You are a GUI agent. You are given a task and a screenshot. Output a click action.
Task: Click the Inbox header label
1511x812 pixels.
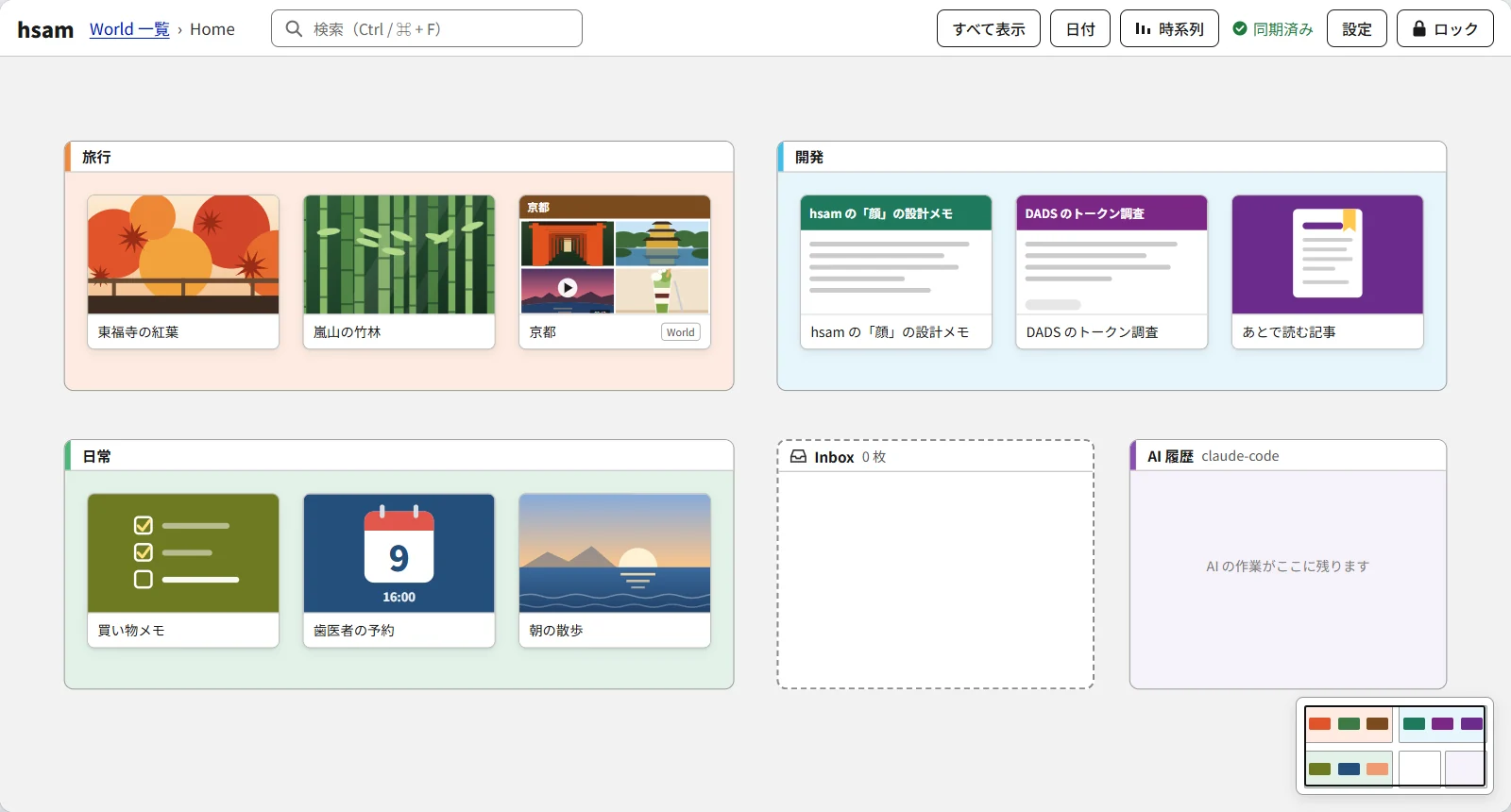pos(834,457)
